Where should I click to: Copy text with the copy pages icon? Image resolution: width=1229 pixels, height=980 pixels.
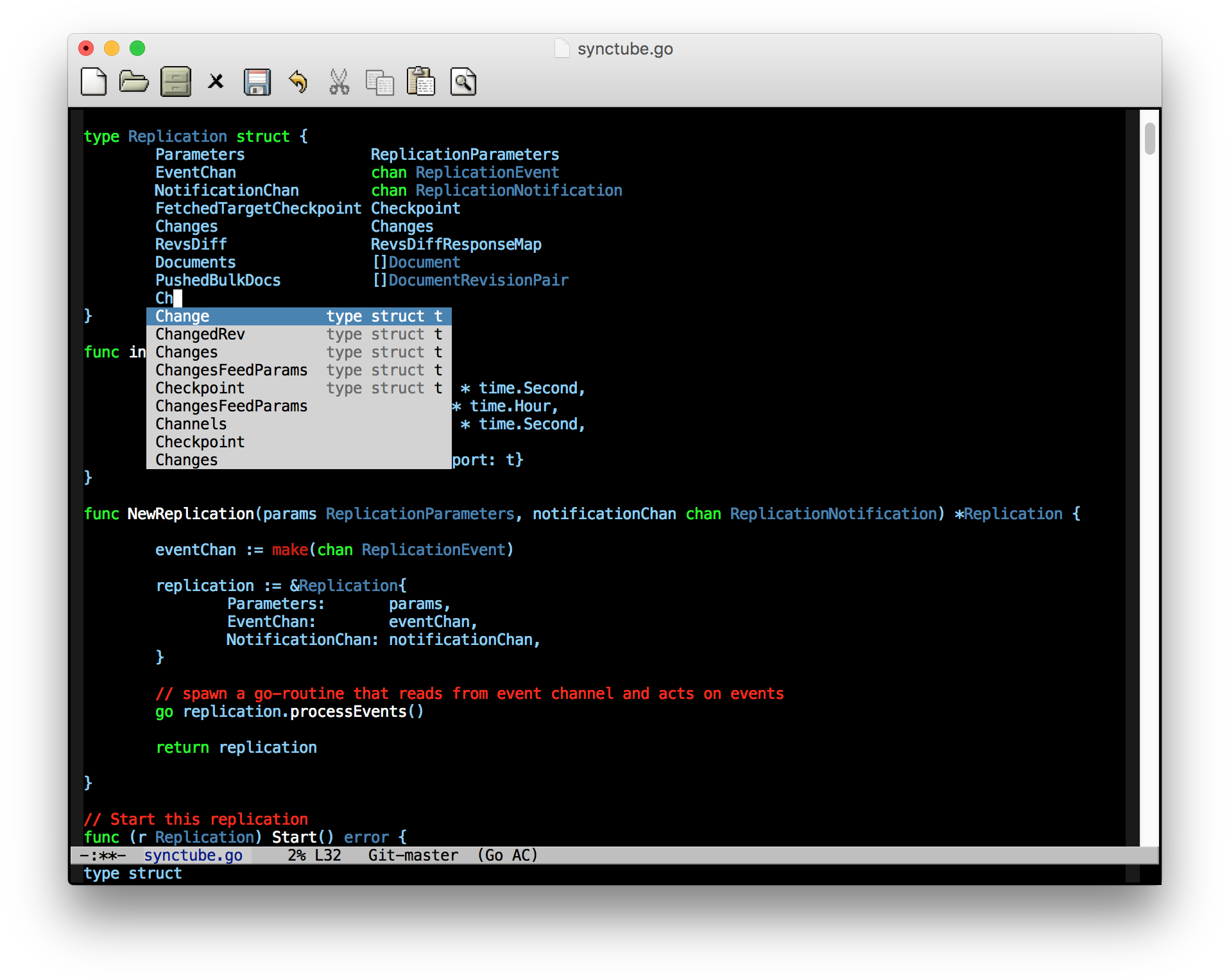pyautogui.click(x=380, y=82)
